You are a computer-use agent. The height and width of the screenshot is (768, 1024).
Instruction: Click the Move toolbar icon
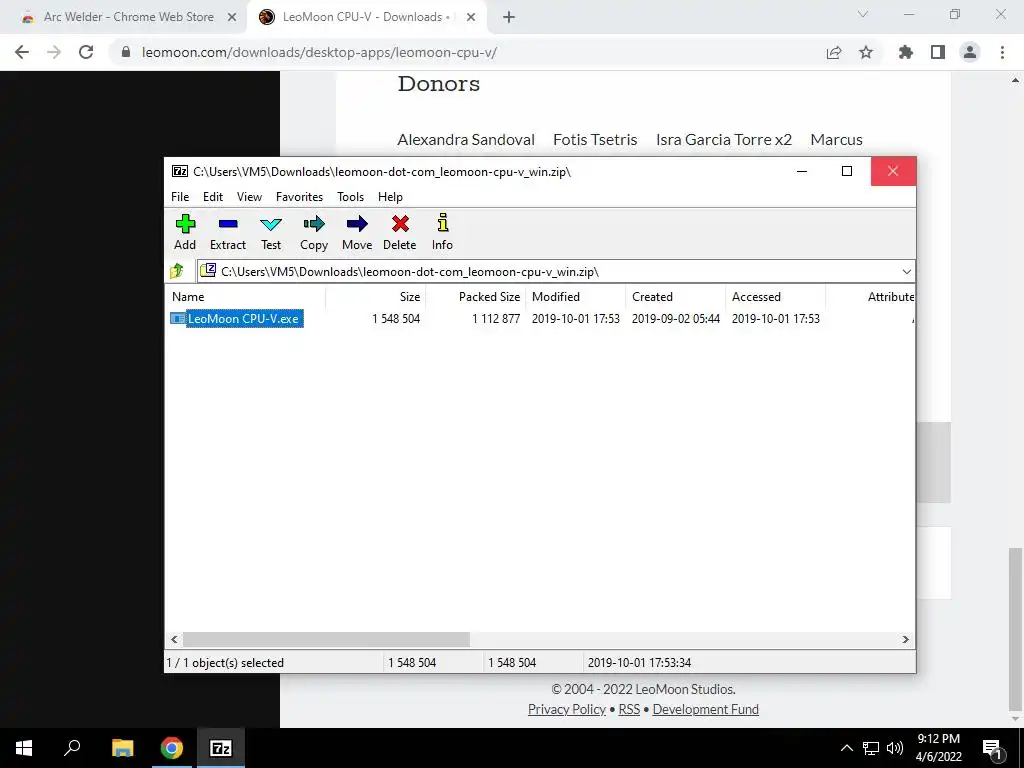(357, 224)
